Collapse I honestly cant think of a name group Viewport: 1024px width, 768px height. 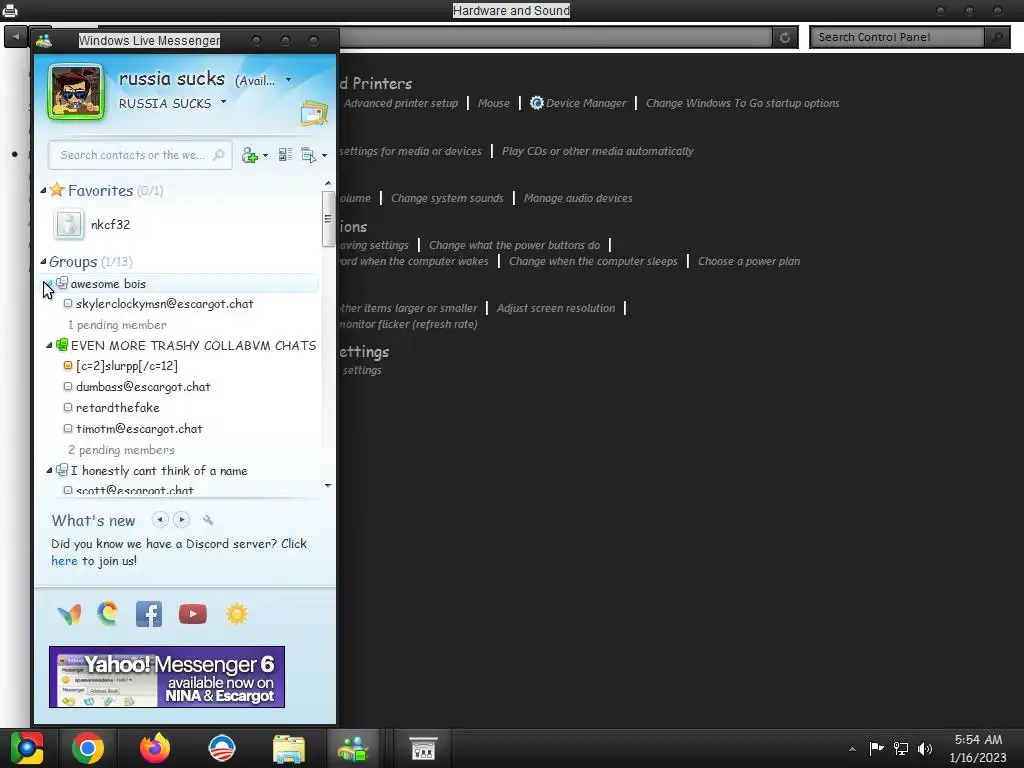[49, 471]
